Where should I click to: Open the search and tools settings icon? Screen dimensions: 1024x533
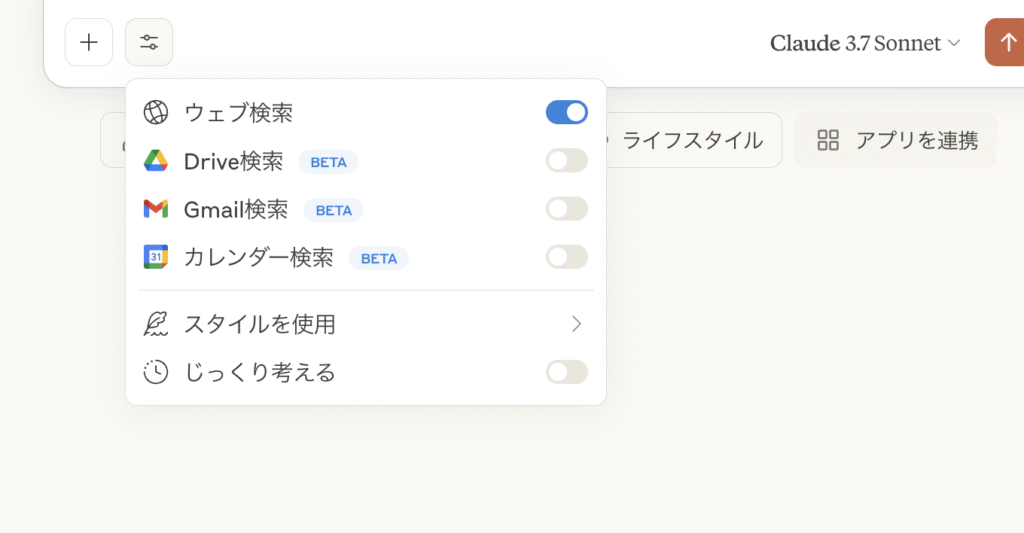149,42
